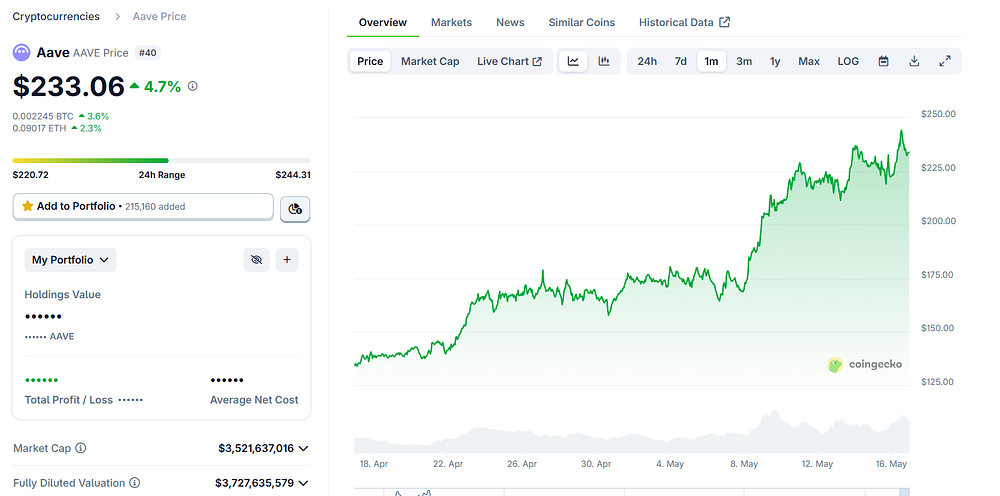1000x496 pixels.
Task: Click the Aave Price breadcrumb text
Action: point(159,17)
